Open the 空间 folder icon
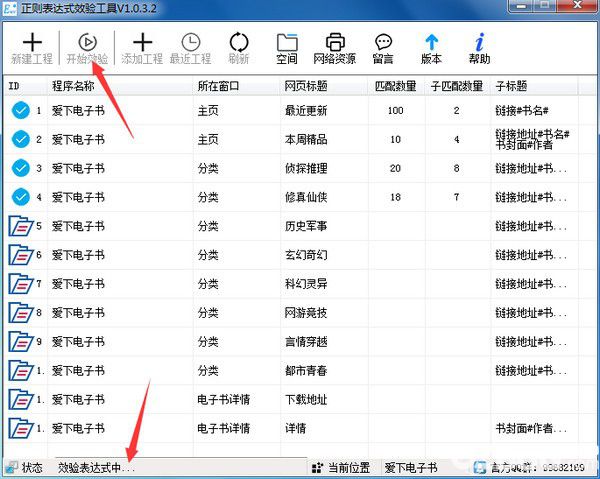Viewport: 600px width, 479px height. (287, 42)
